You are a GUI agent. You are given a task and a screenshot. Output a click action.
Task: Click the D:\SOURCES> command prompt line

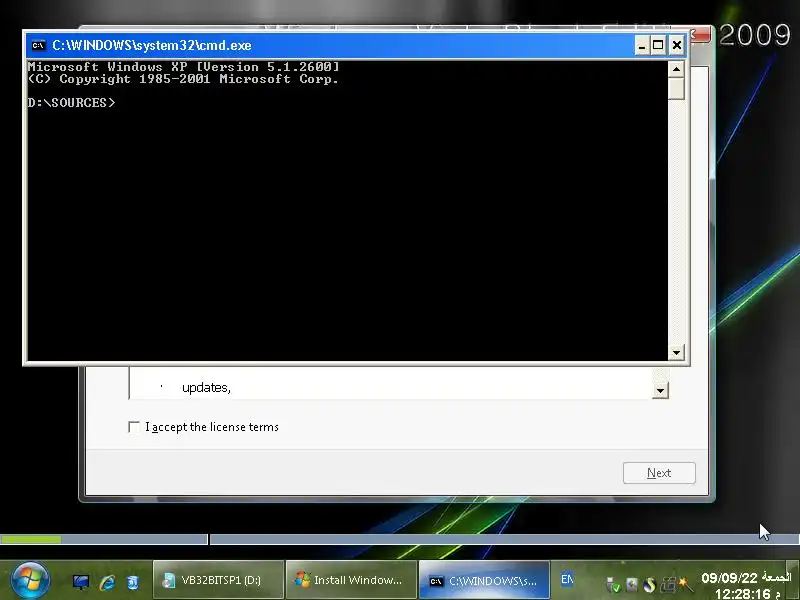(x=71, y=103)
